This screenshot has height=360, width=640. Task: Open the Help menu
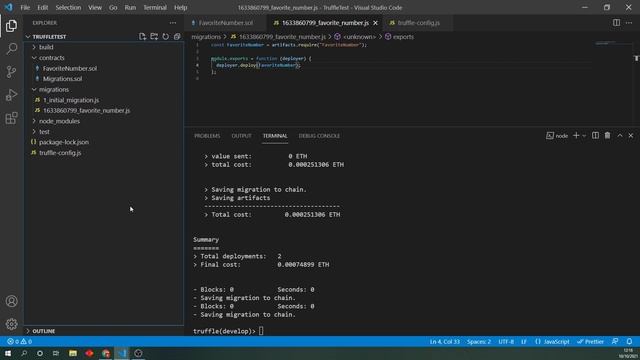coord(180,7)
